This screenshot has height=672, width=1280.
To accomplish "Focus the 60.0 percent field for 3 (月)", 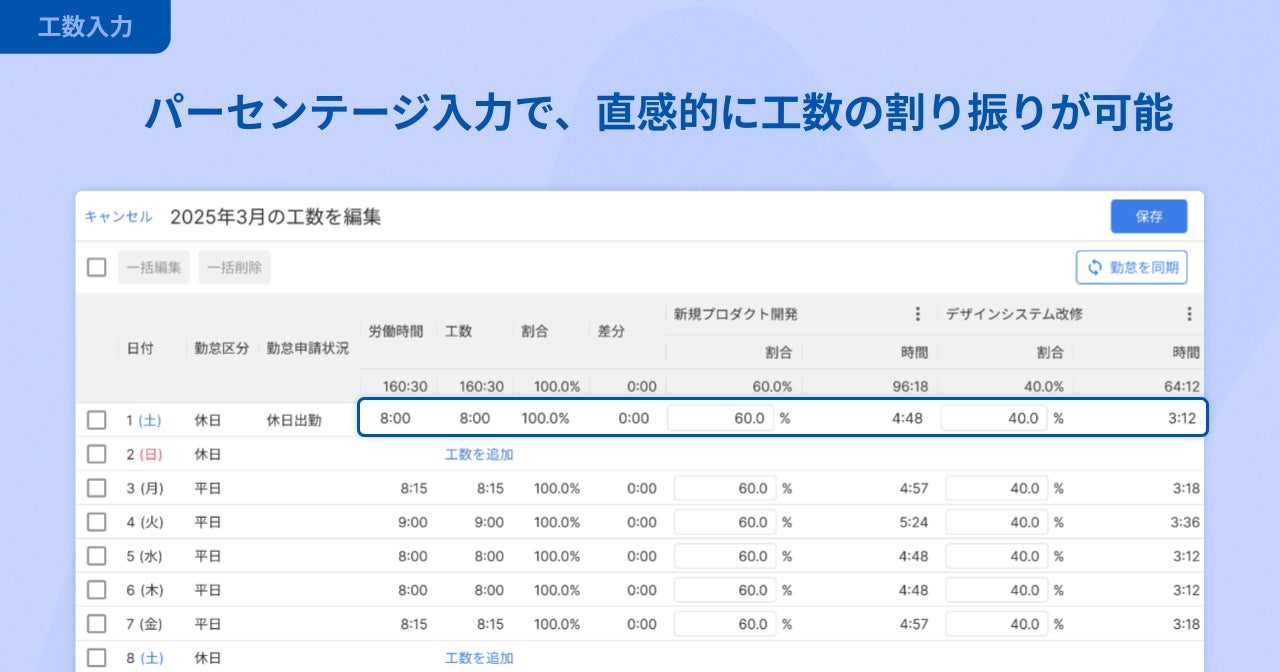I will click(x=724, y=488).
